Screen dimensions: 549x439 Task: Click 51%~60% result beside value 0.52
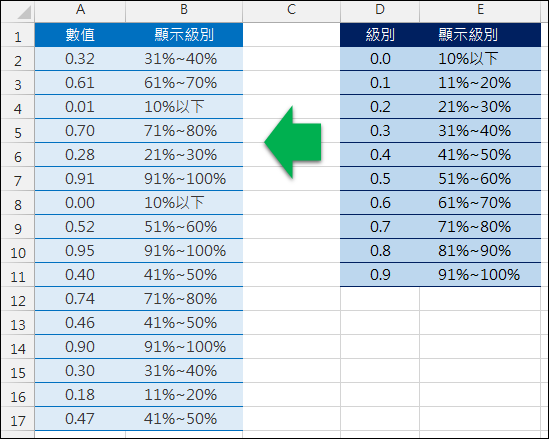click(184, 227)
